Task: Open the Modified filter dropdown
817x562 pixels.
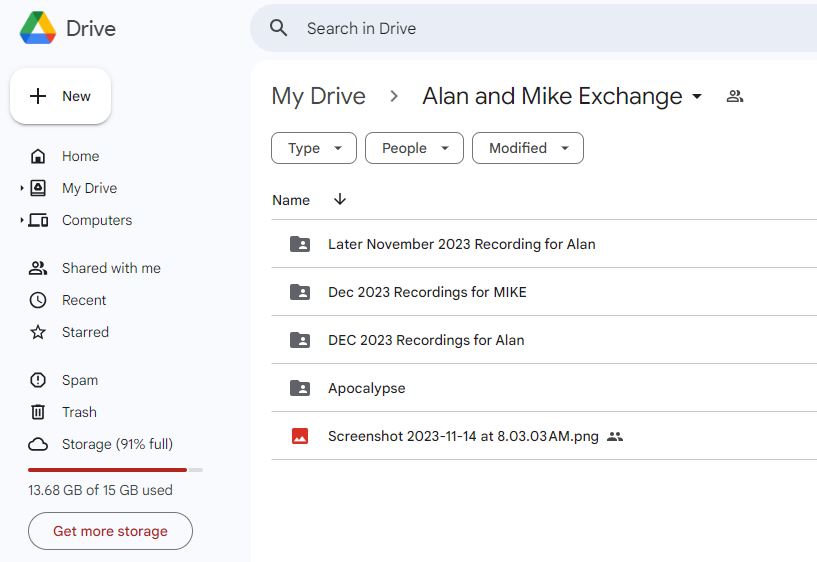Action: (527, 148)
